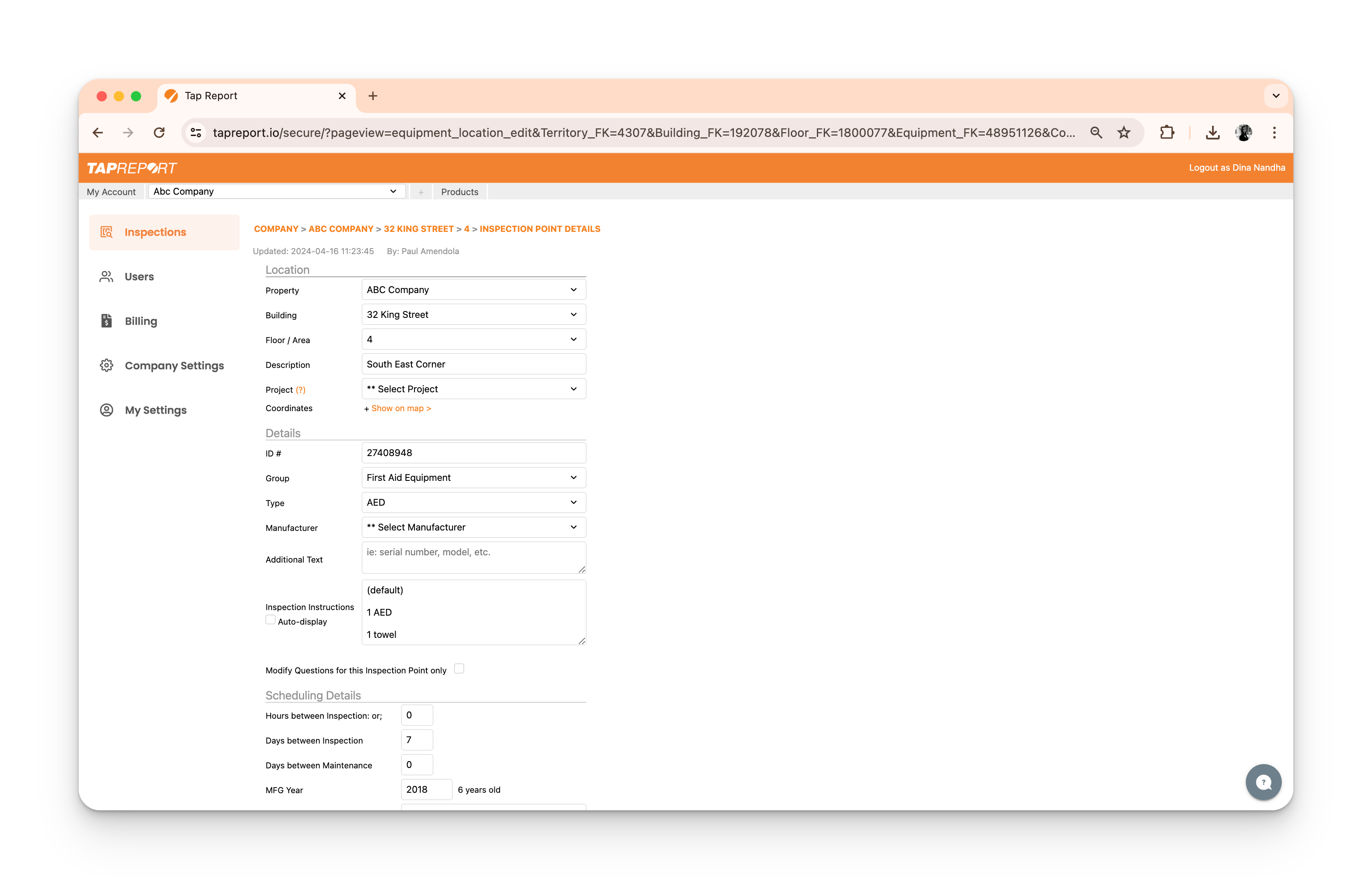The width and height of the screenshot is (1372, 889).
Task: Click Logout as Dina Nandha
Action: [x=1236, y=168]
